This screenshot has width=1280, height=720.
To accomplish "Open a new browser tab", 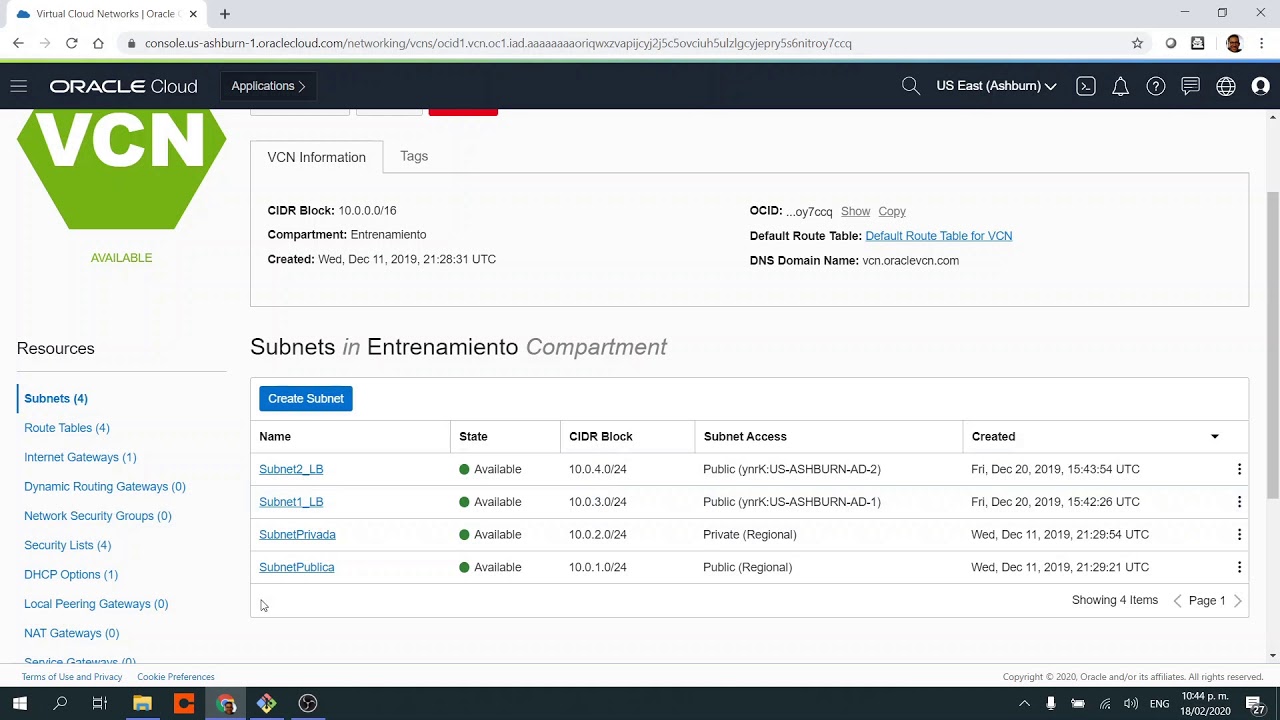I will tap(225, 14).
